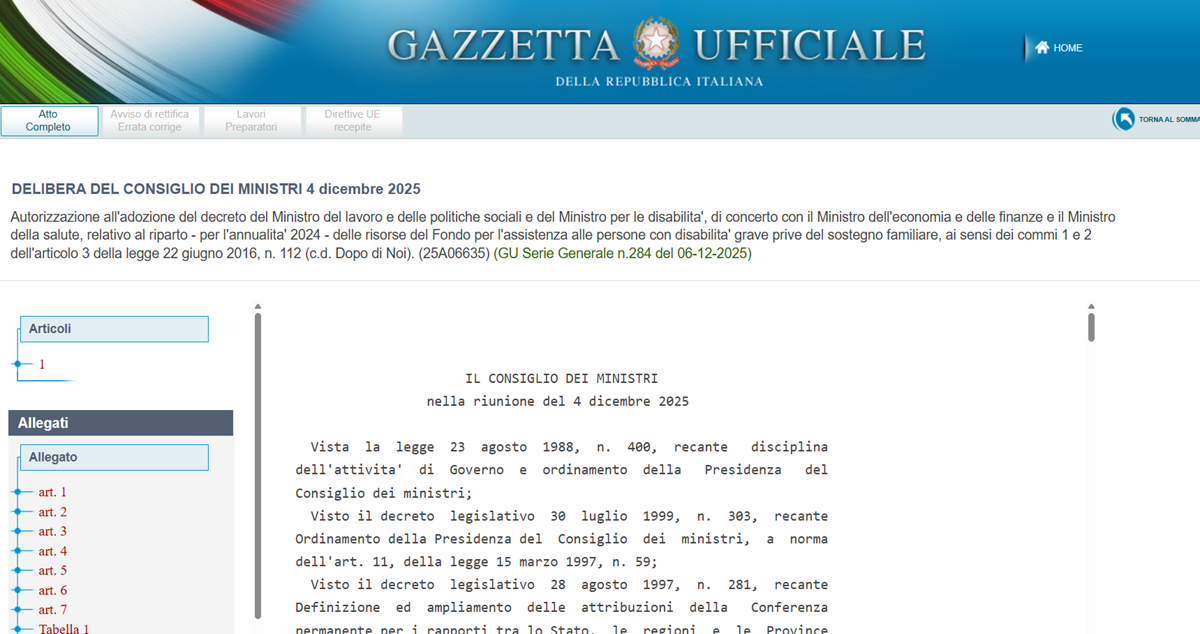Open the Atto Completo tab

(49, 121)
